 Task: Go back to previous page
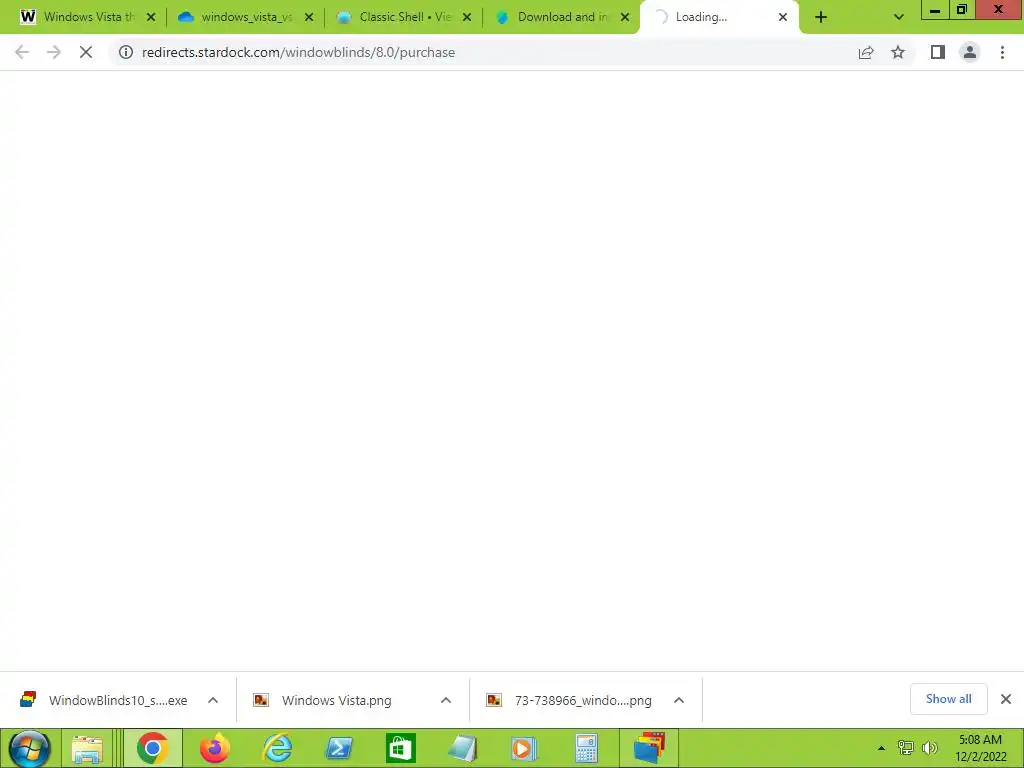pyautogui.click(x=22, y=52)
